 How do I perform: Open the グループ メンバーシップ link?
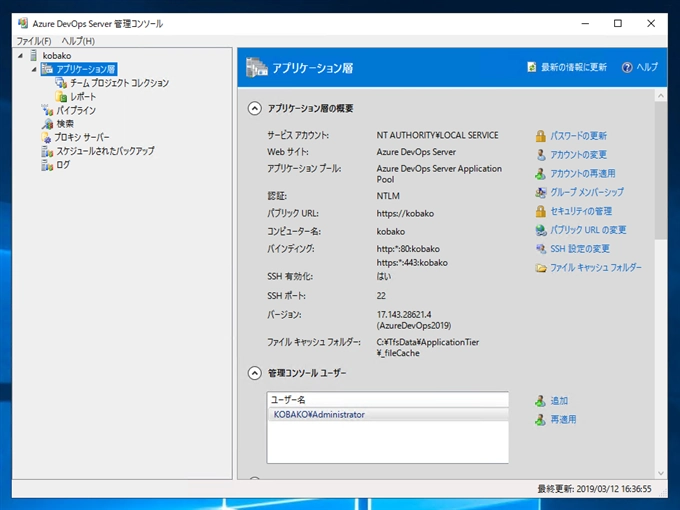point(587,193)
